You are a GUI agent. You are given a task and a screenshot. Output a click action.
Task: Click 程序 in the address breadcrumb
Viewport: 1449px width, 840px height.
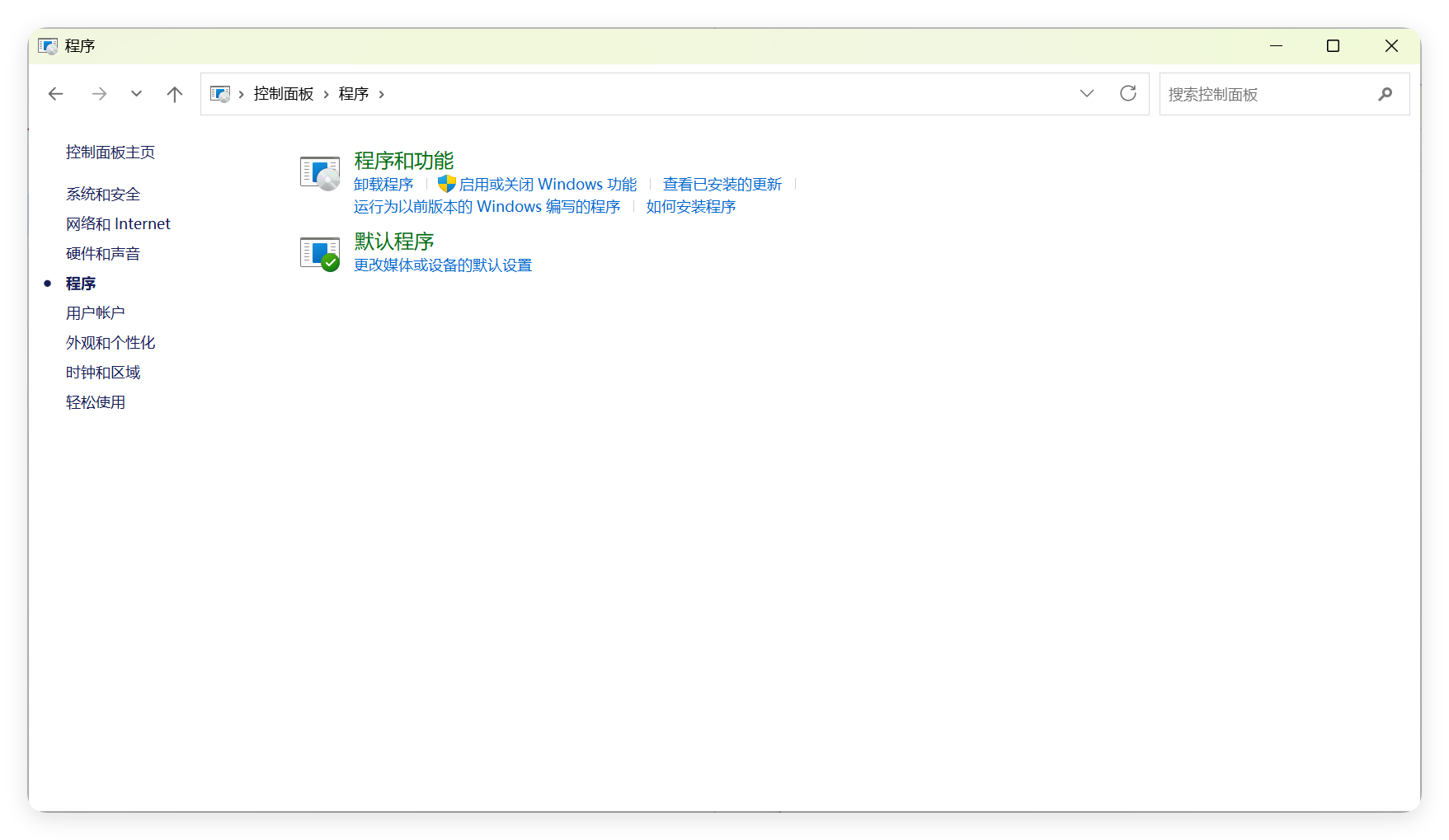pyautogui.click(x=354, y=94)
